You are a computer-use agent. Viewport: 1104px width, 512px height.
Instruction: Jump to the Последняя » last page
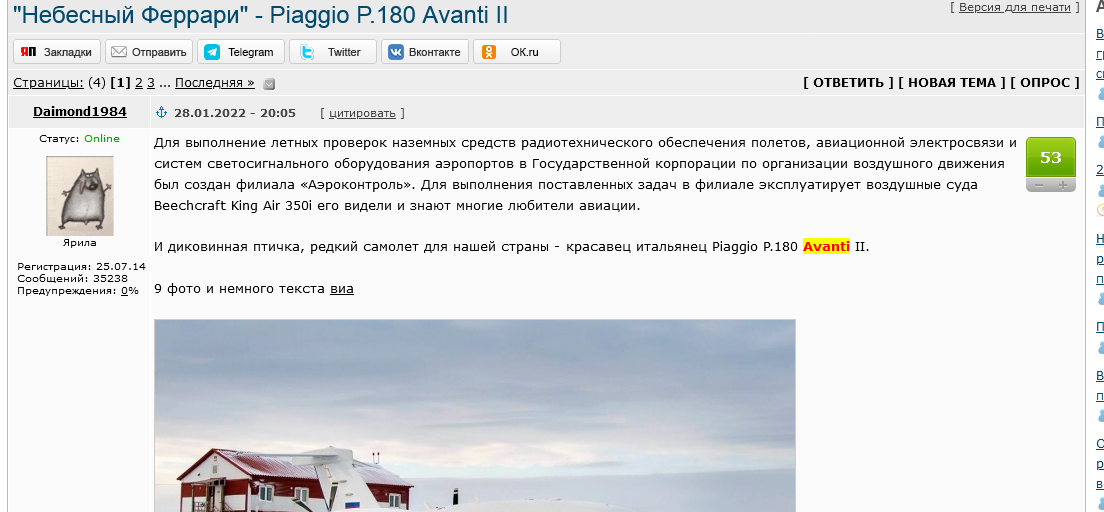(215, 83)
